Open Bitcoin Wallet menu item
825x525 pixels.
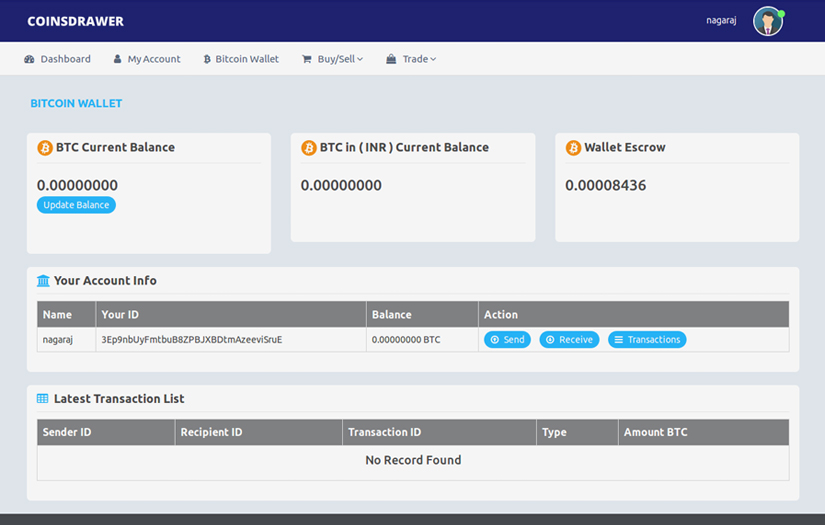click(x=241, y=59)
